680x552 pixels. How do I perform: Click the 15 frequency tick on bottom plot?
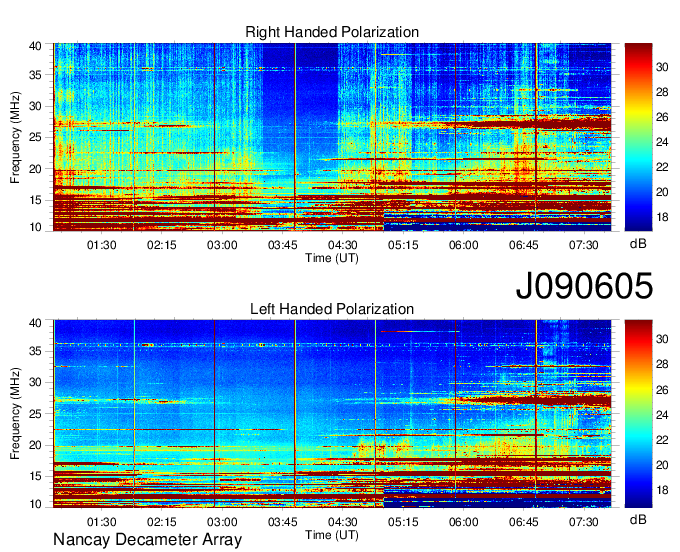[x=35, y=476]
